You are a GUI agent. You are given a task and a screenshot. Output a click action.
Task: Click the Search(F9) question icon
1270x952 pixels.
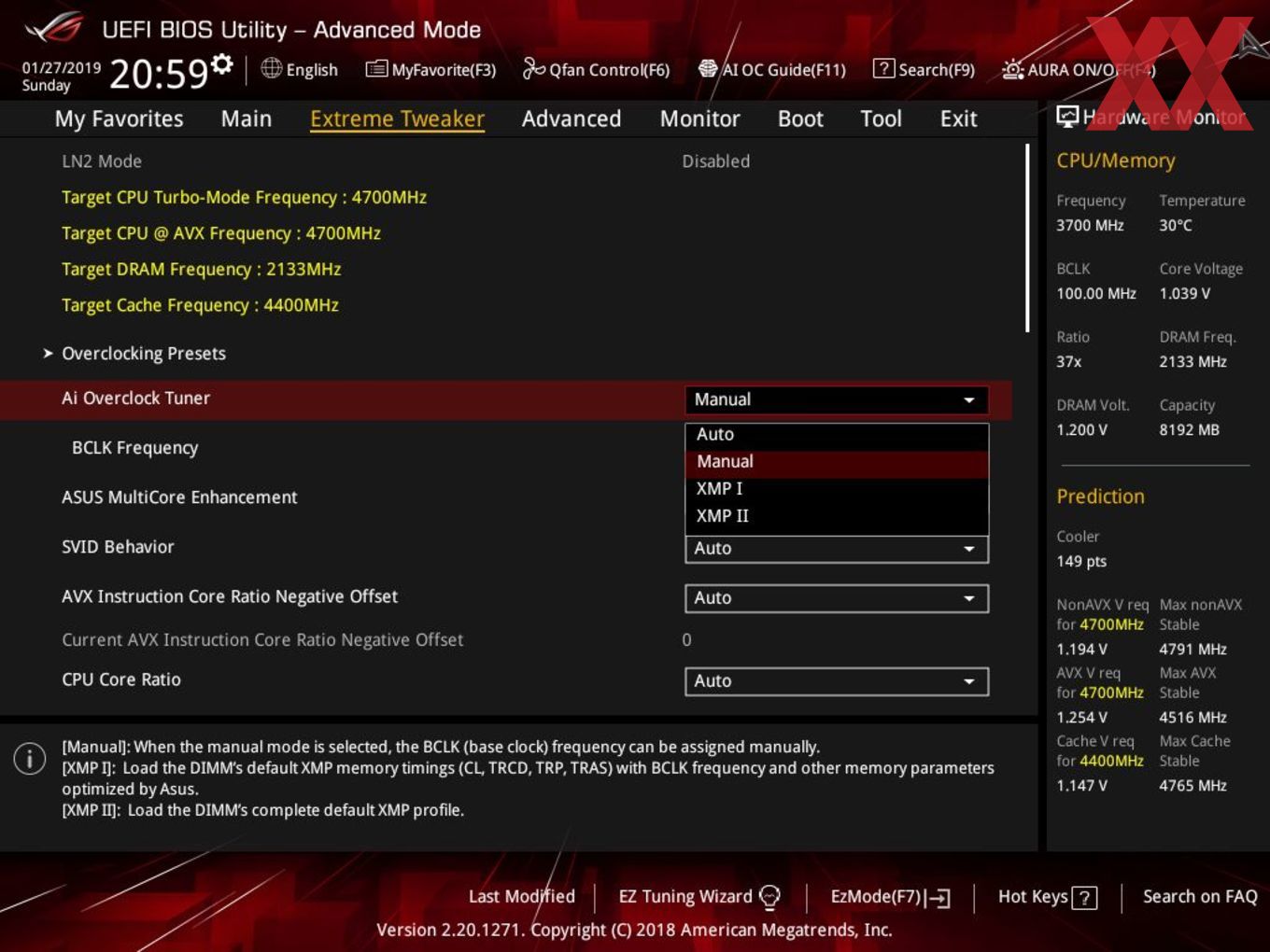click(x=883, y=69)
